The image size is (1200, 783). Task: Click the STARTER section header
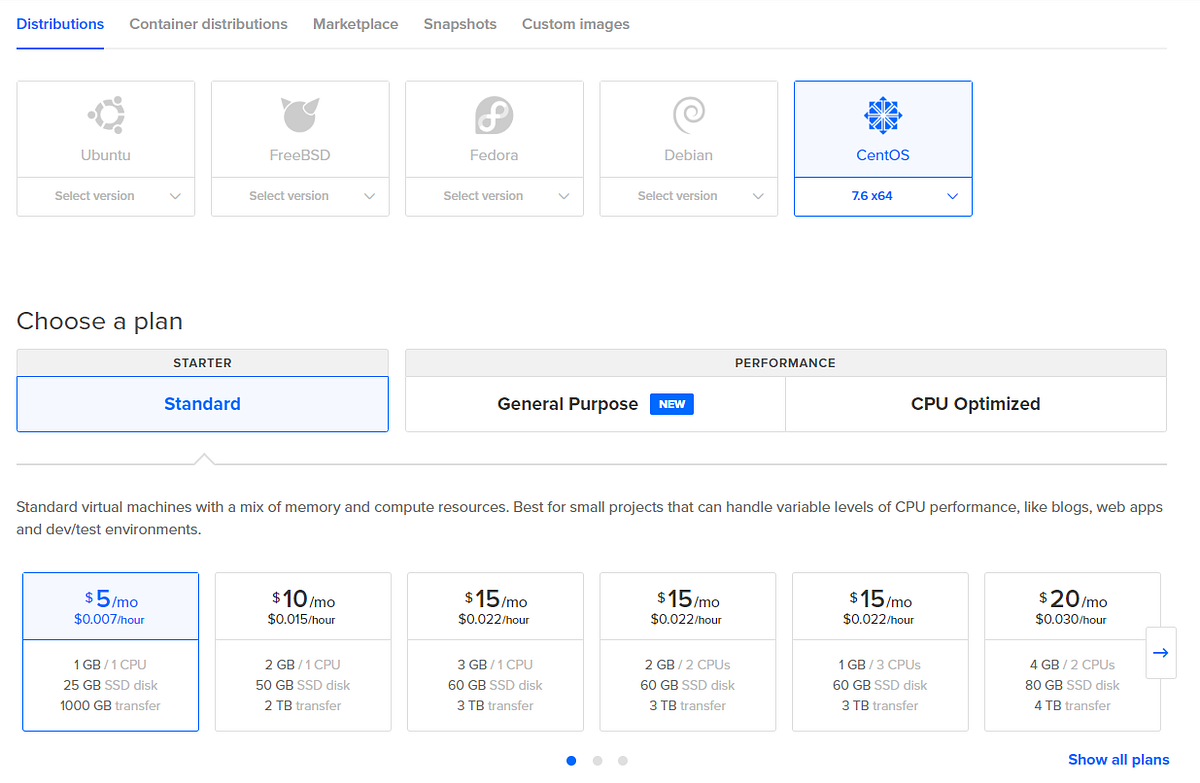click(x=202, y=363)
